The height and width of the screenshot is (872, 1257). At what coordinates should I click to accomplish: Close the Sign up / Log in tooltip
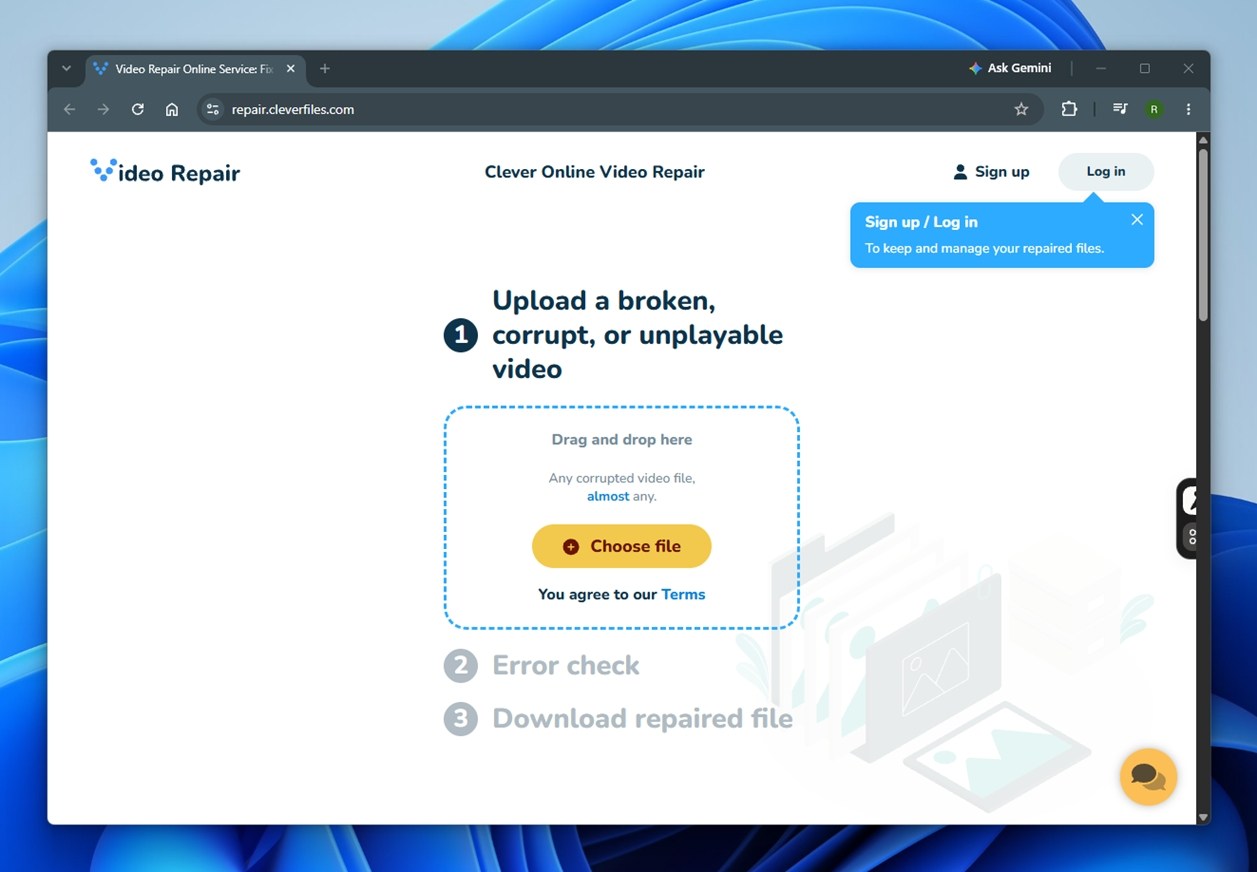tap(1137, 220)
